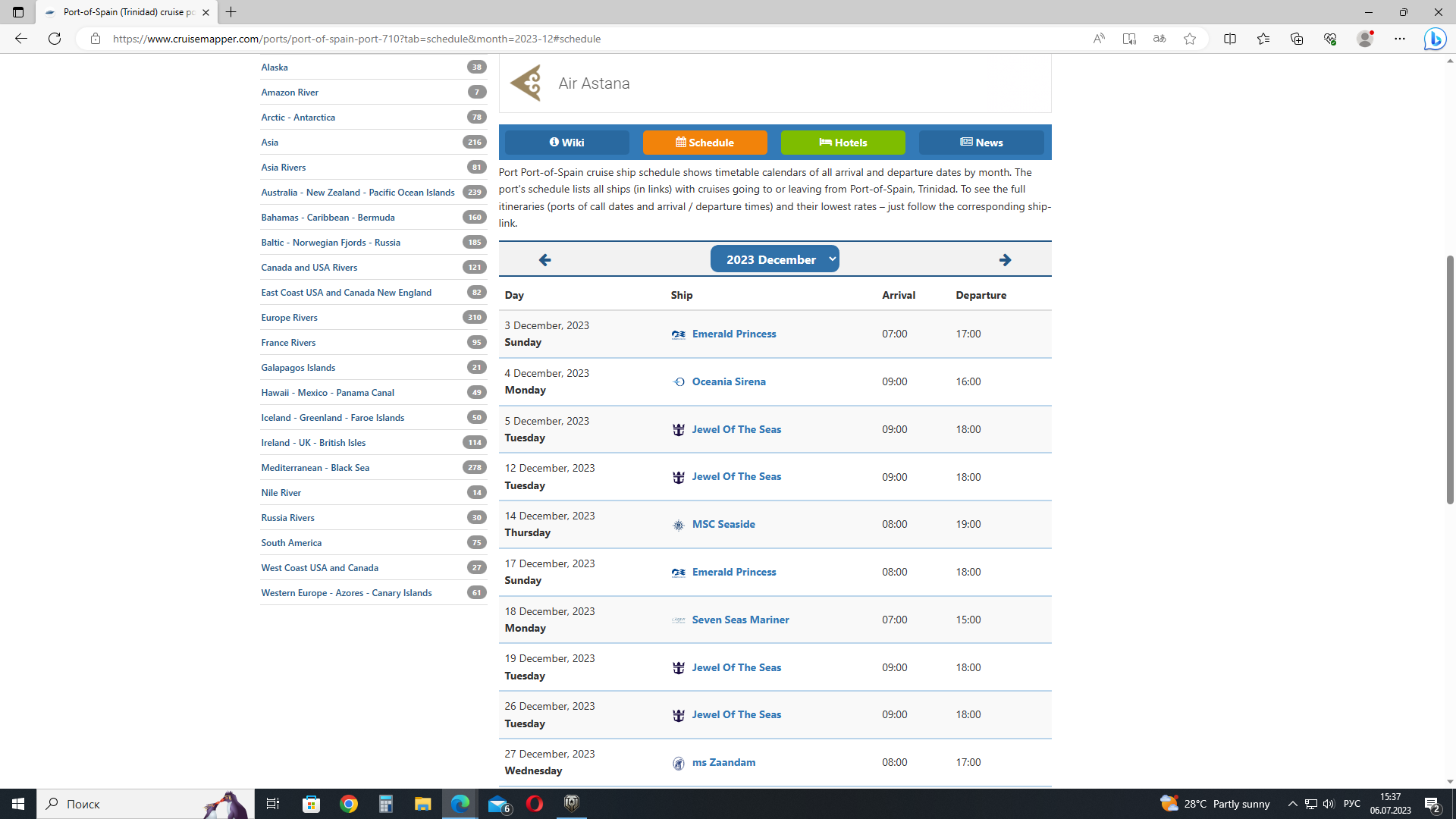Open the Arctic - Antarctica region link
Viewport: 1456px width, 819px height.
coord(297,118)
